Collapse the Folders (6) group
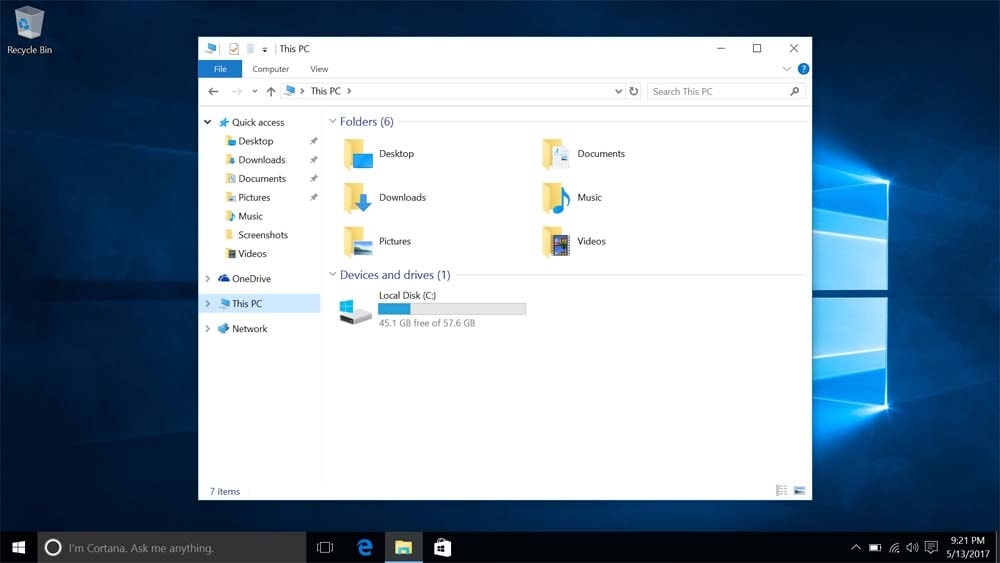1000x563 pixels. pyautogui.click(x=332, y=121)
